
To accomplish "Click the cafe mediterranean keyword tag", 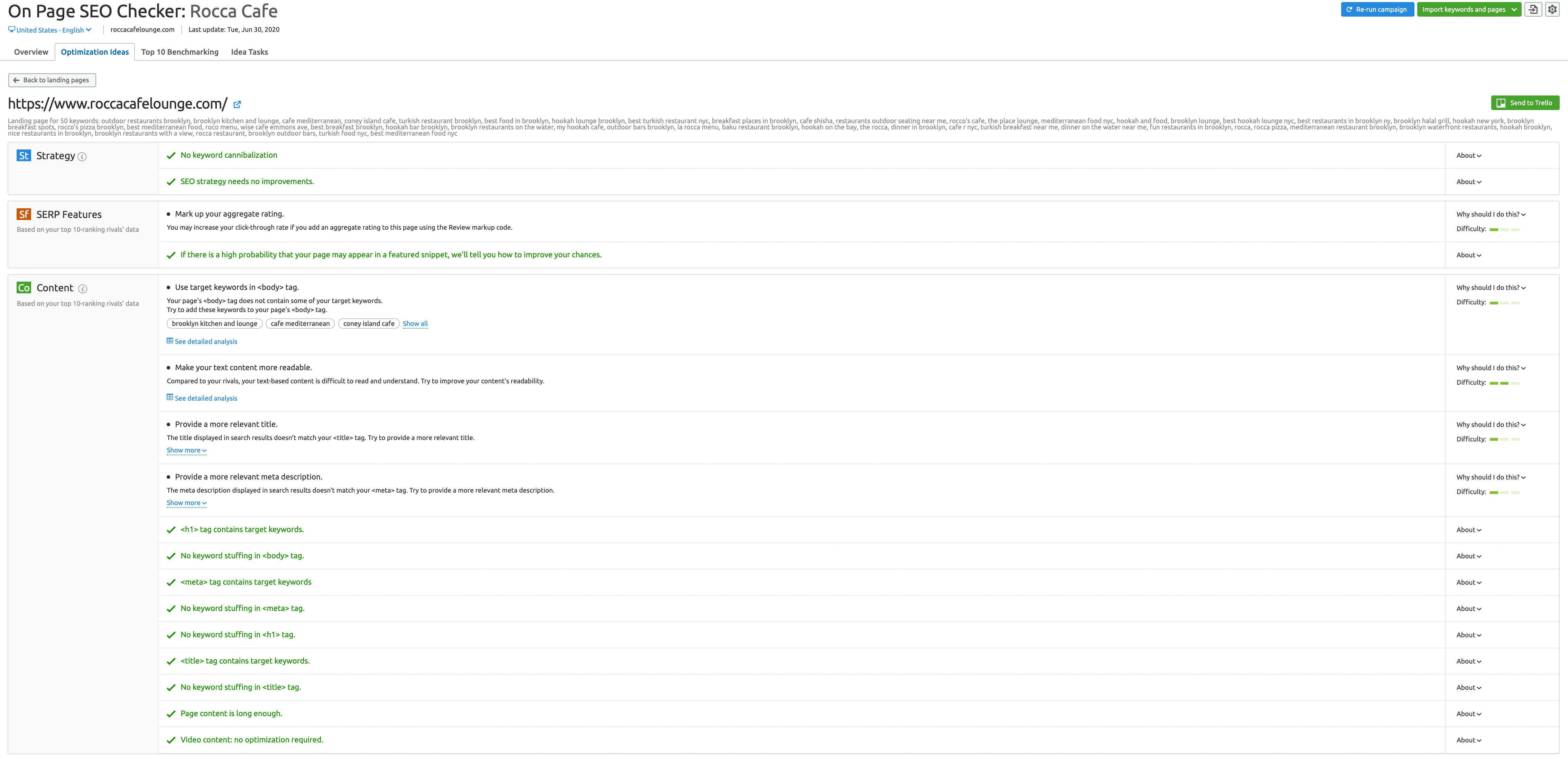I will pyautogui.click(x=300, y=324).
